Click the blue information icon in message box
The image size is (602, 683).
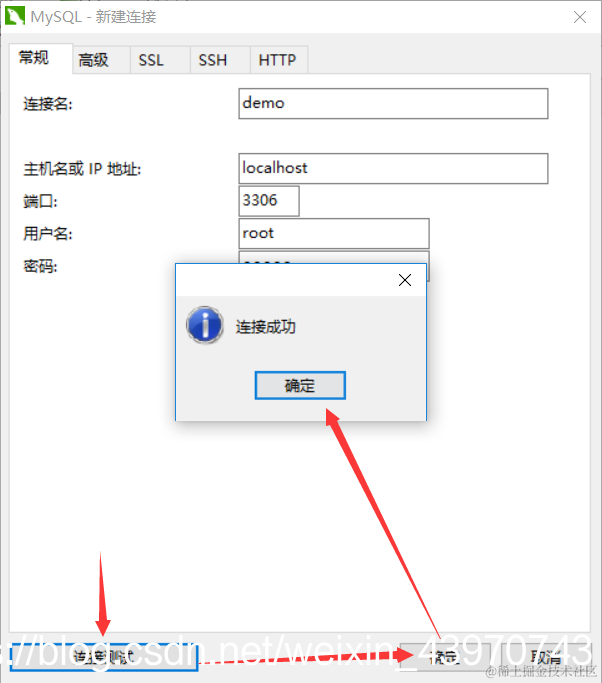[205, 325]
